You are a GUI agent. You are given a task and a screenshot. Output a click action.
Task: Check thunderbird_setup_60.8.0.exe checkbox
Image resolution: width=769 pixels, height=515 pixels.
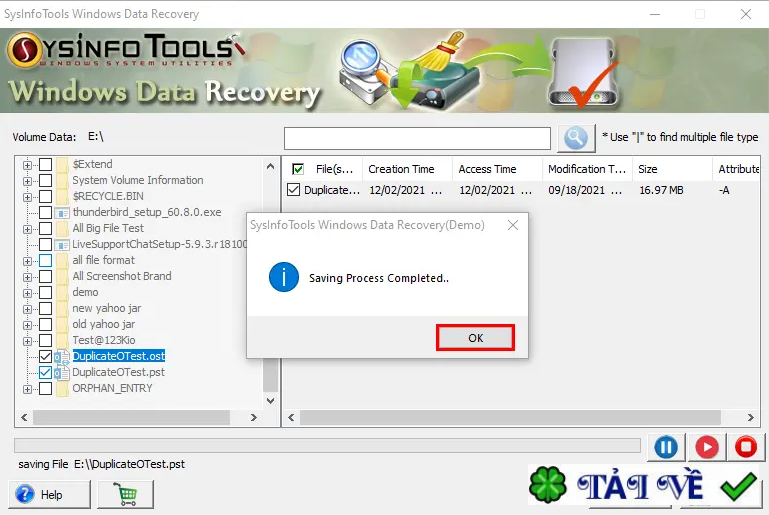pyautogui.click(x=45, y=212)
